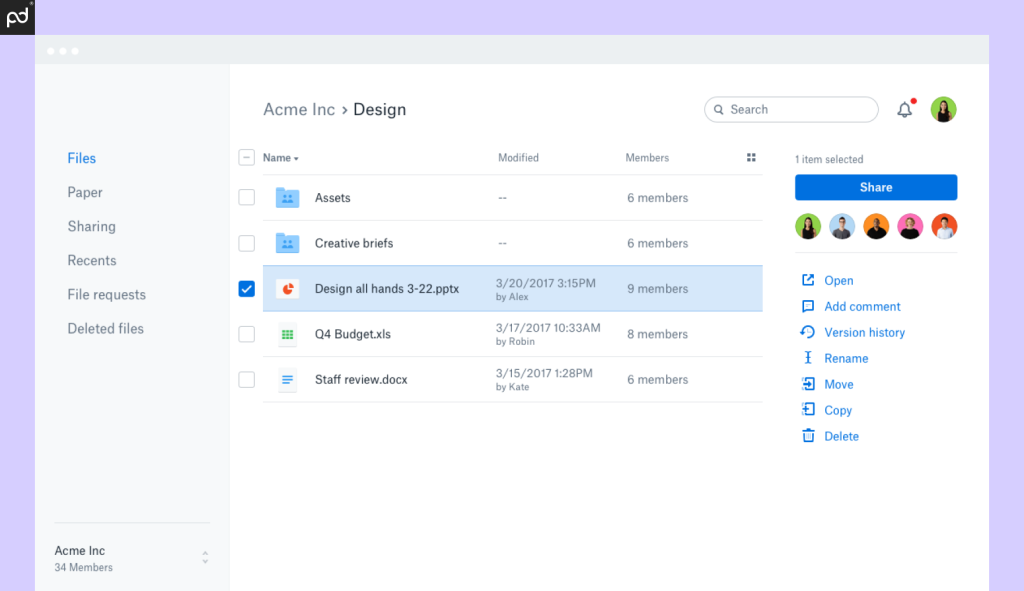Viewport: 1024px width, 591px height.
Task: Click the Copy action link
Action: [x=838, y=411]
